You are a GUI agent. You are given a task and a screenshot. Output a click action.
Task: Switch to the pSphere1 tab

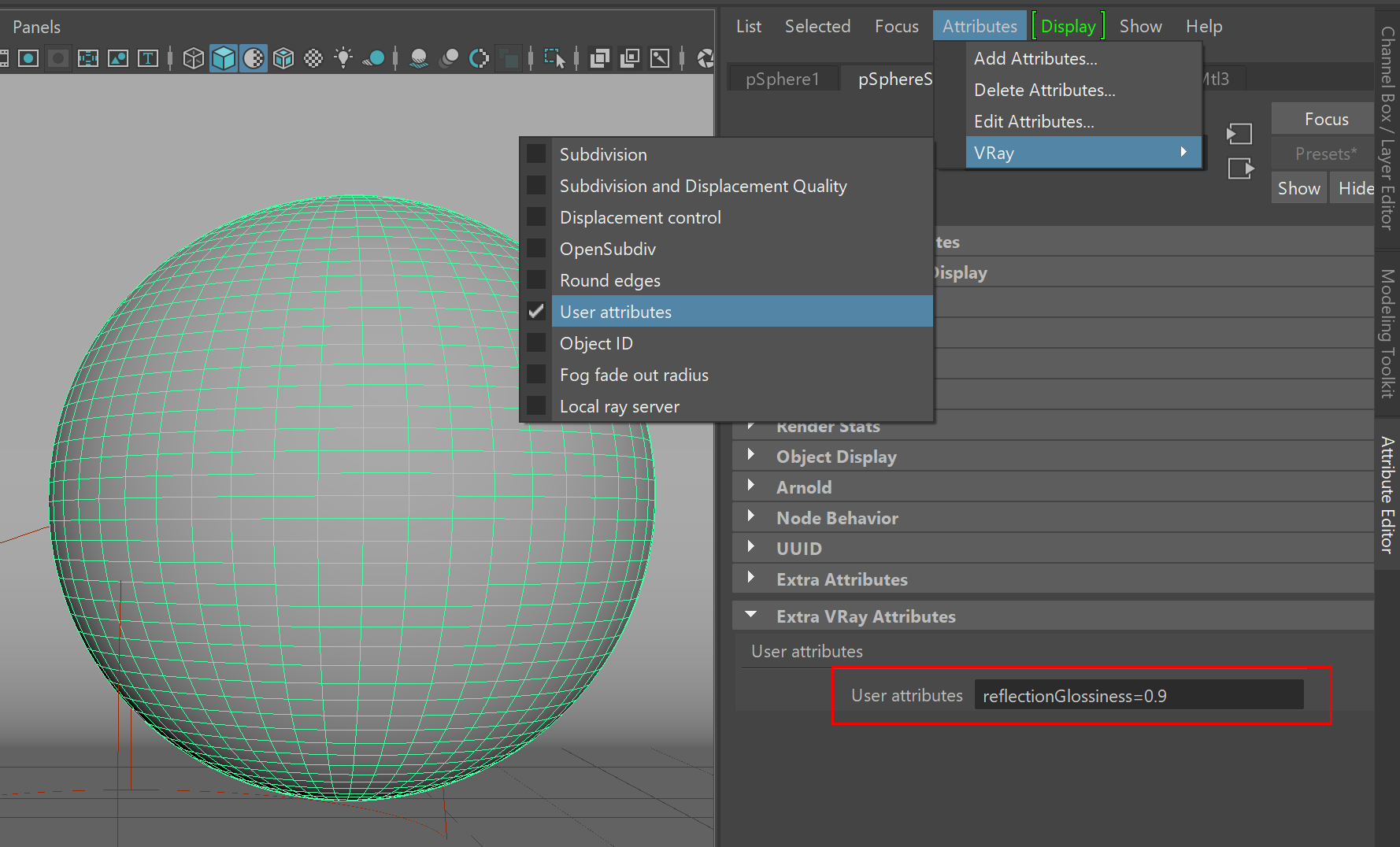click(x=783, y=79)
